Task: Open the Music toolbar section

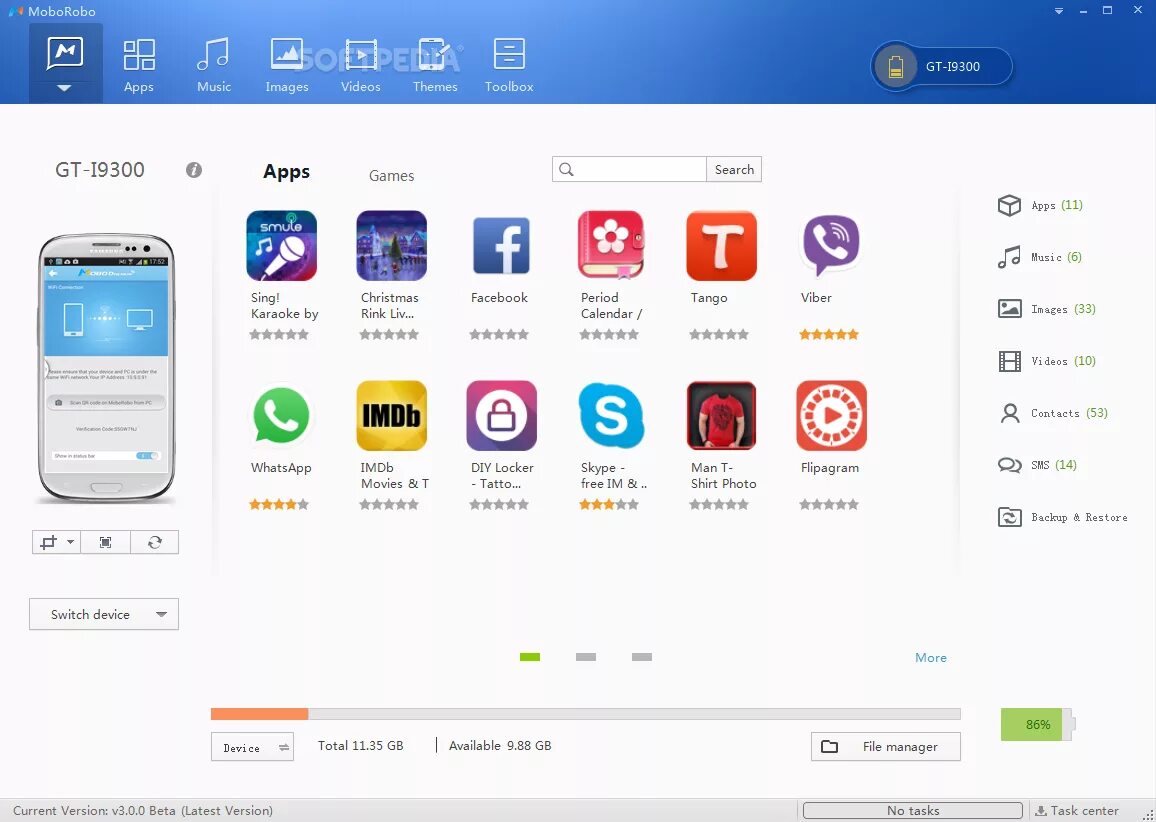Action: 214,66
